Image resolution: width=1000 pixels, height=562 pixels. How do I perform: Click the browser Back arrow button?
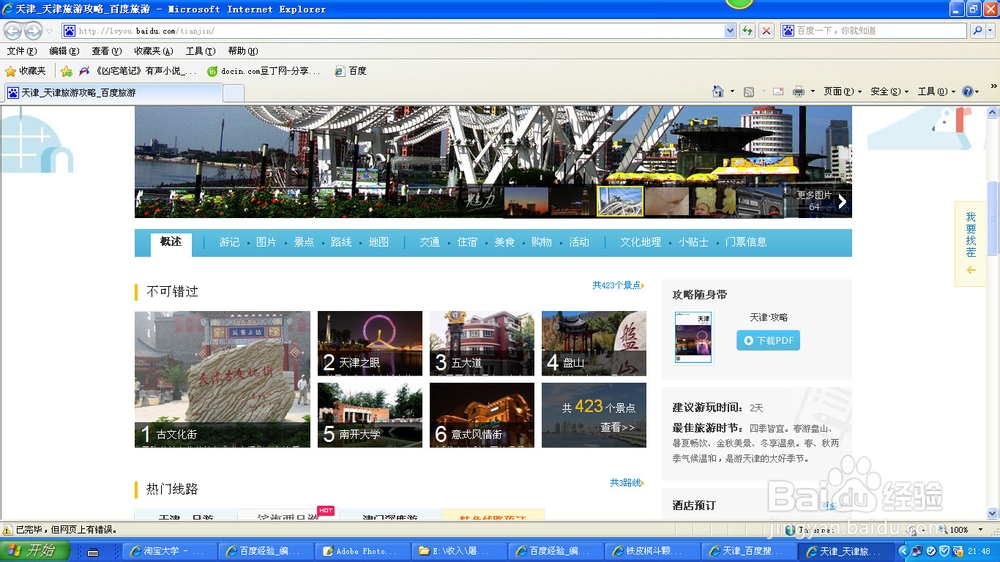point(13,30)
